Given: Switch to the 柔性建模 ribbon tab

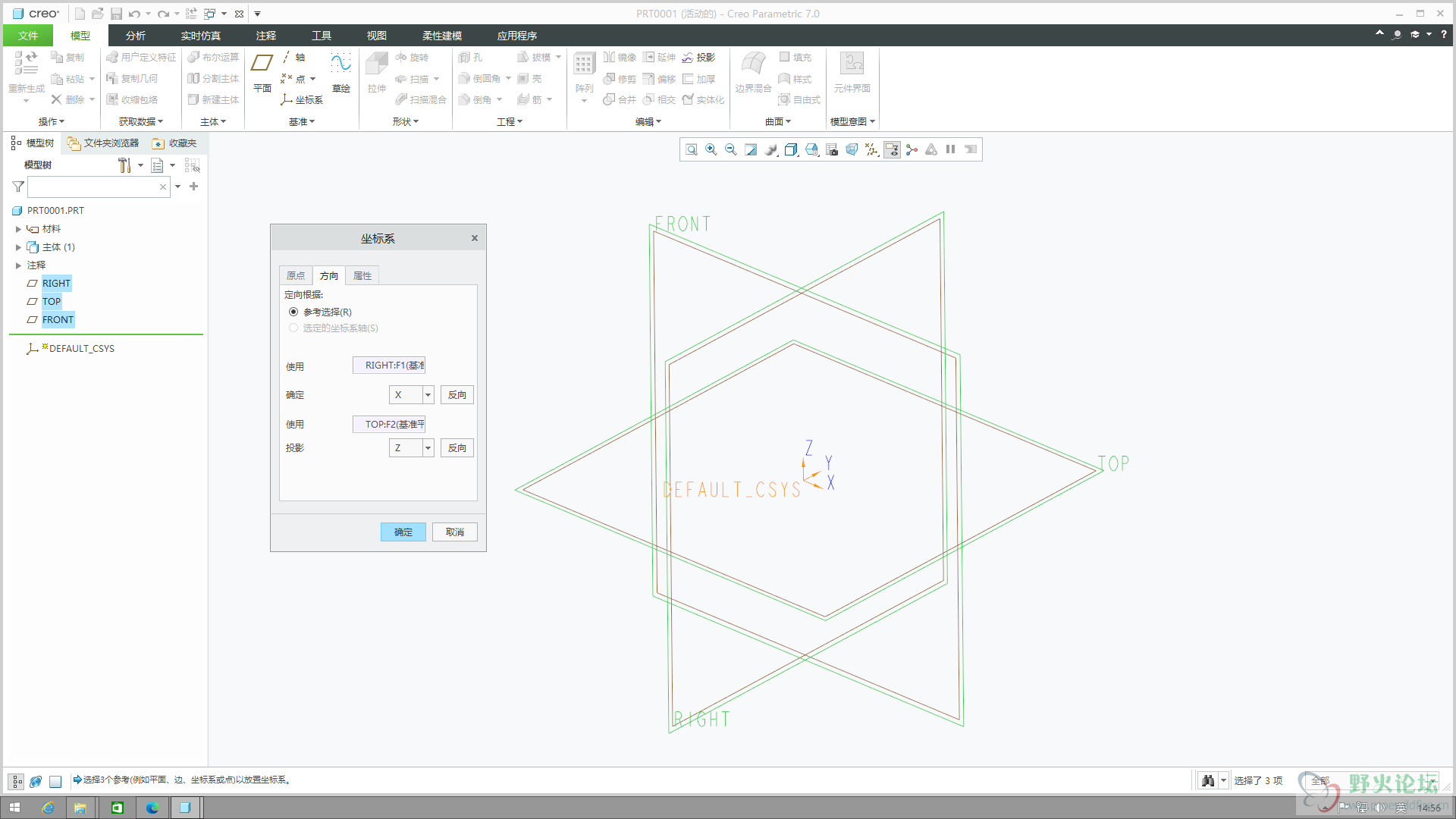Looking at the screenshot, I should pos(442,36).
